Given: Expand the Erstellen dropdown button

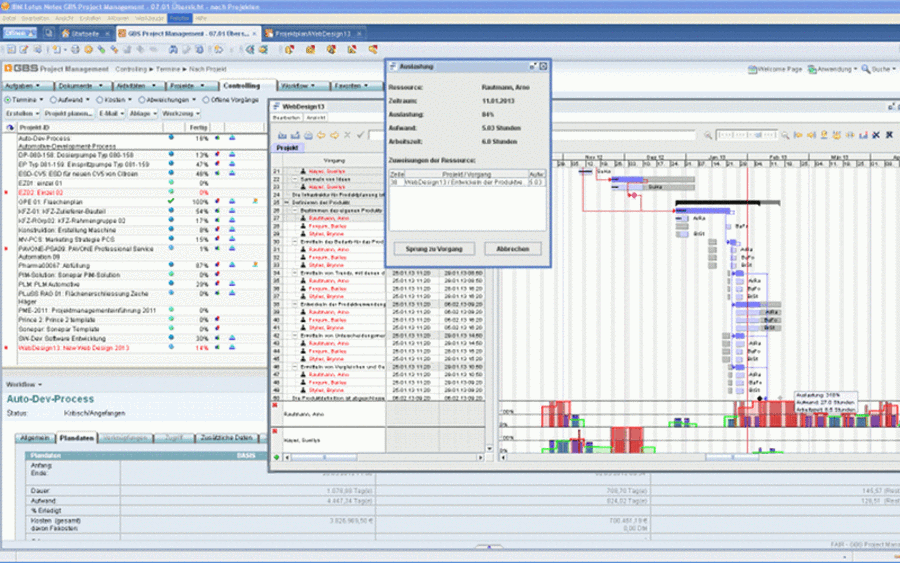Looking at the screenshot, I should click(x=23, y=114).
